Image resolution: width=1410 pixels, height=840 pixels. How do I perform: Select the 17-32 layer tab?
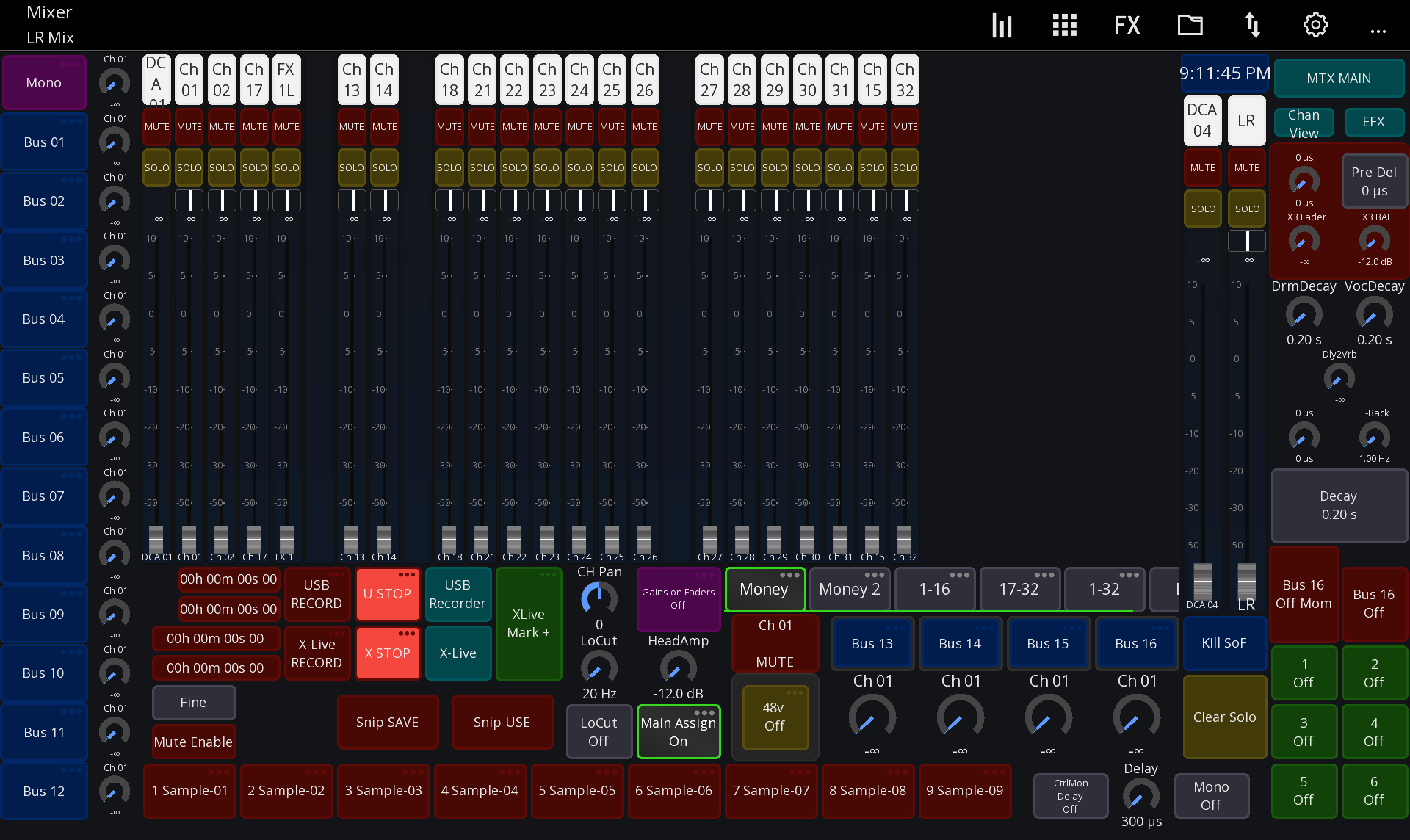pos(1019,589)
